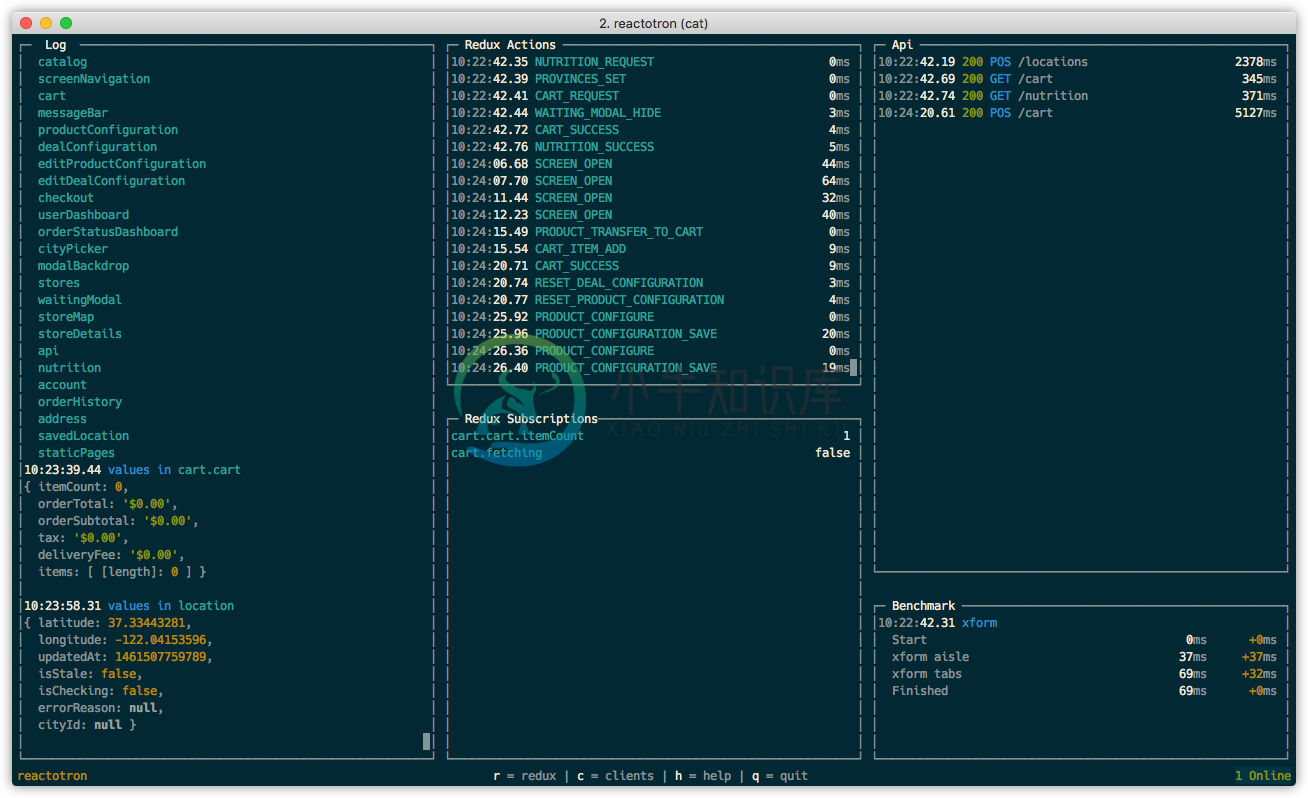Click SCREEN_OPEN action at 10:24:12.23
The height and width of the screenshot is (798, 1308).
pos(650,215)
